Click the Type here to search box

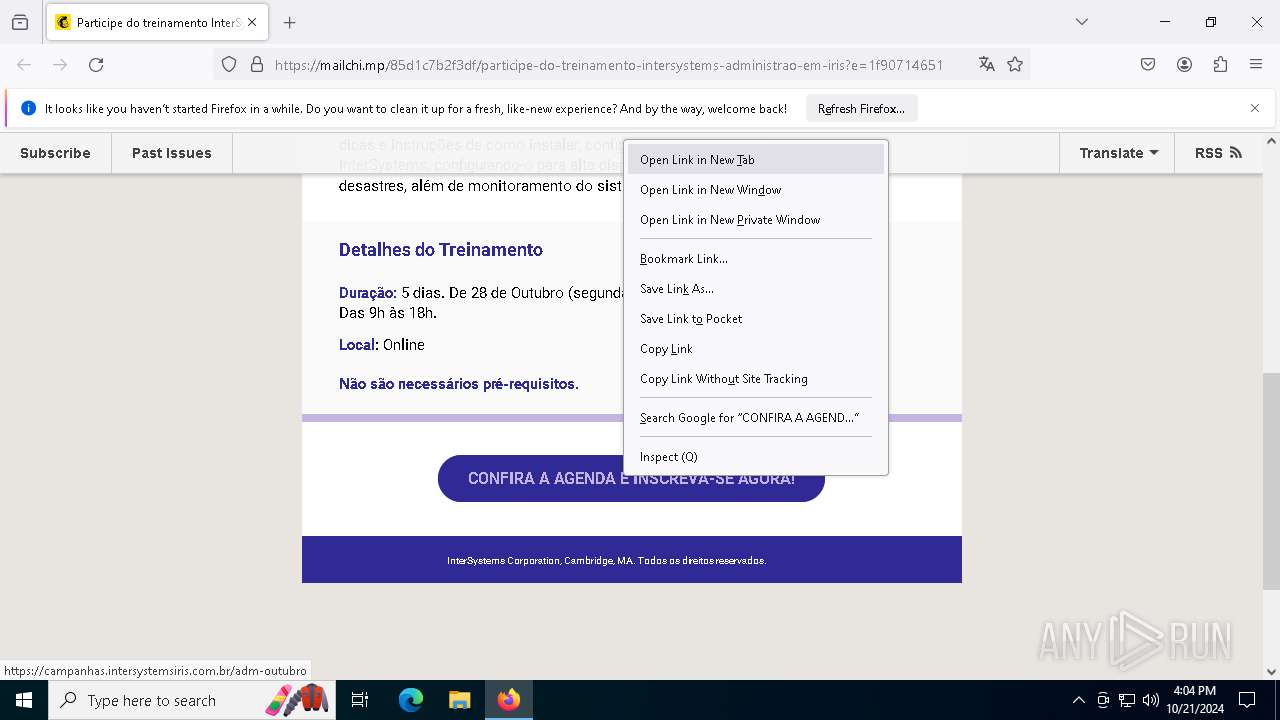click(x=192, y=700)
